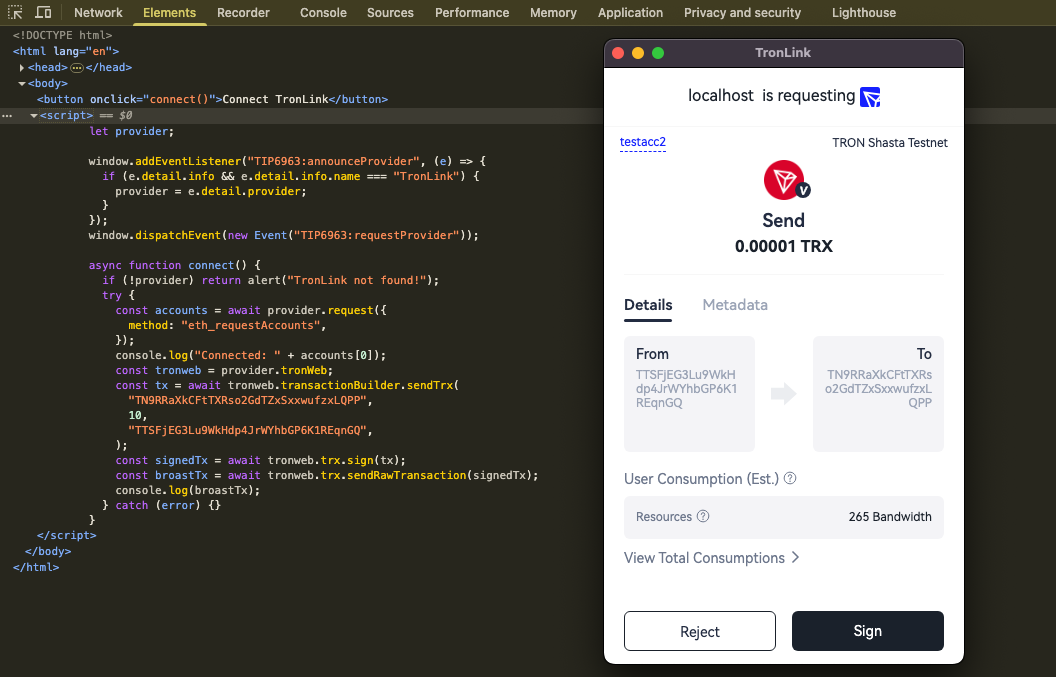Switch to the Lighthouse tab
This screenshot has width=1056, height=677.
click(864, 13)
